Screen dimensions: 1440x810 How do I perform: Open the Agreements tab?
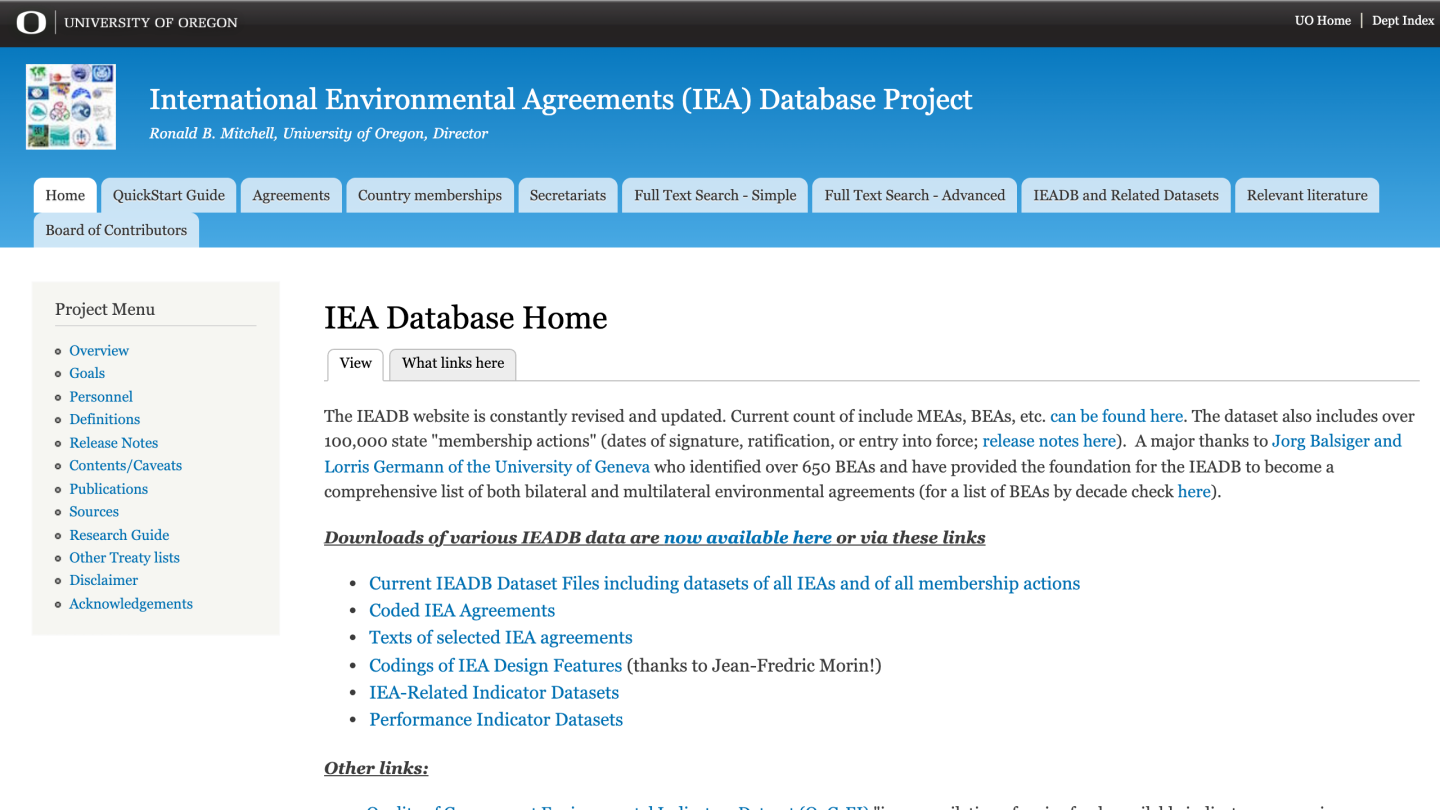coord(291,195)
